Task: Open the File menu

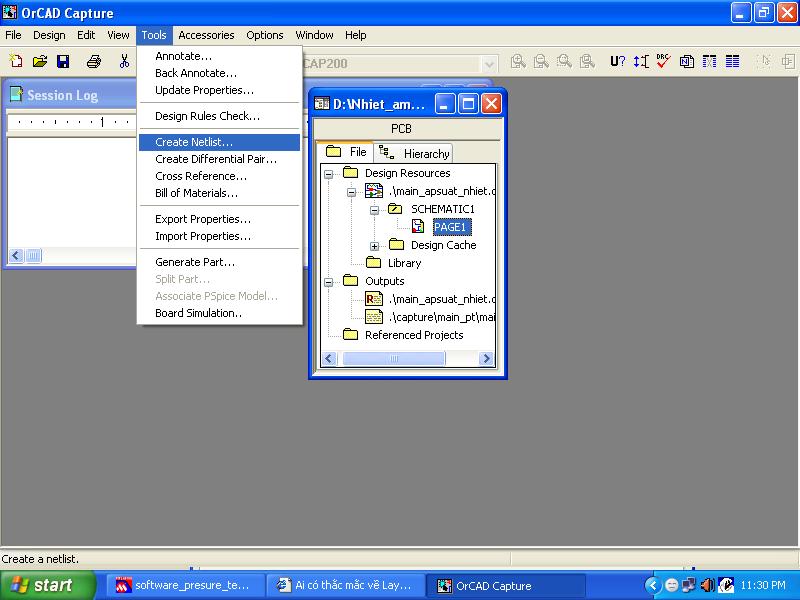Action: click(x=13, y=35)
